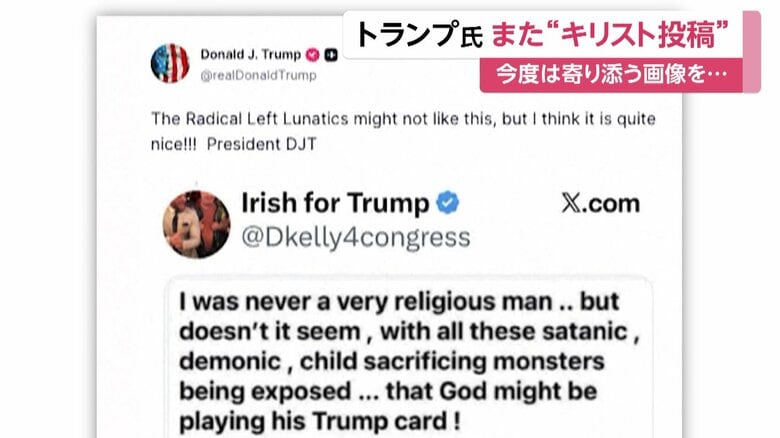Open Donald J. Trump's flag profile avatar
Viewport: 780px width, 438px height.
pyautogui.click(x=170, y=63)
